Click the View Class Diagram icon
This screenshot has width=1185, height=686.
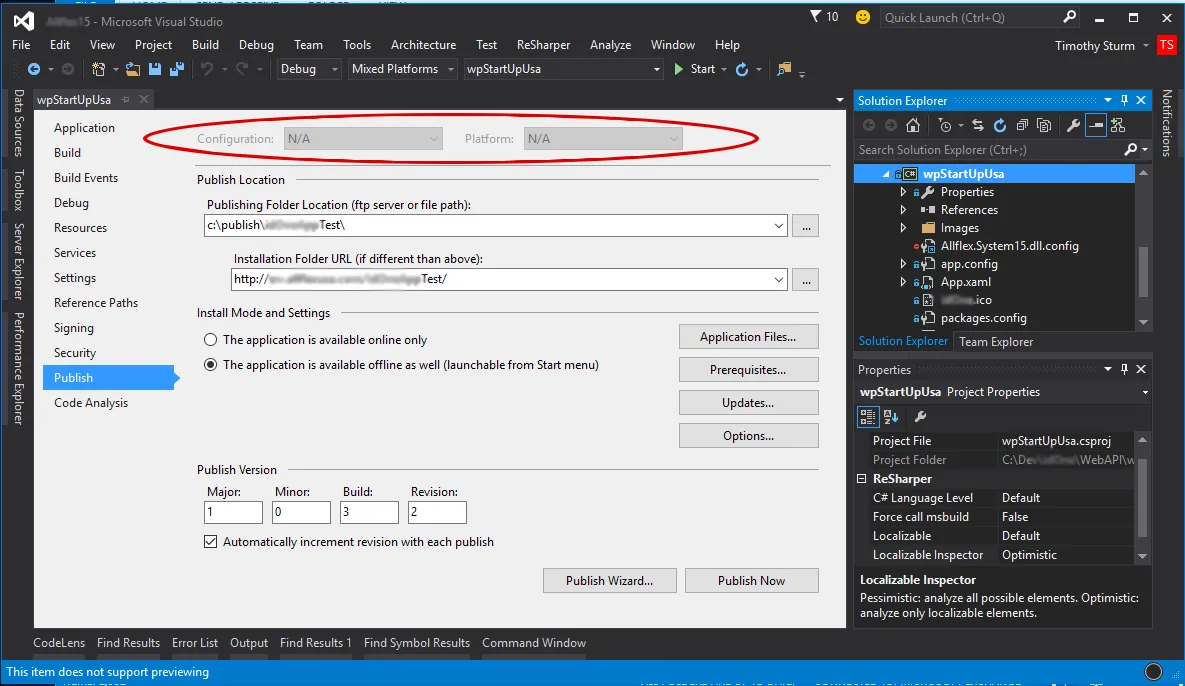1118,125
